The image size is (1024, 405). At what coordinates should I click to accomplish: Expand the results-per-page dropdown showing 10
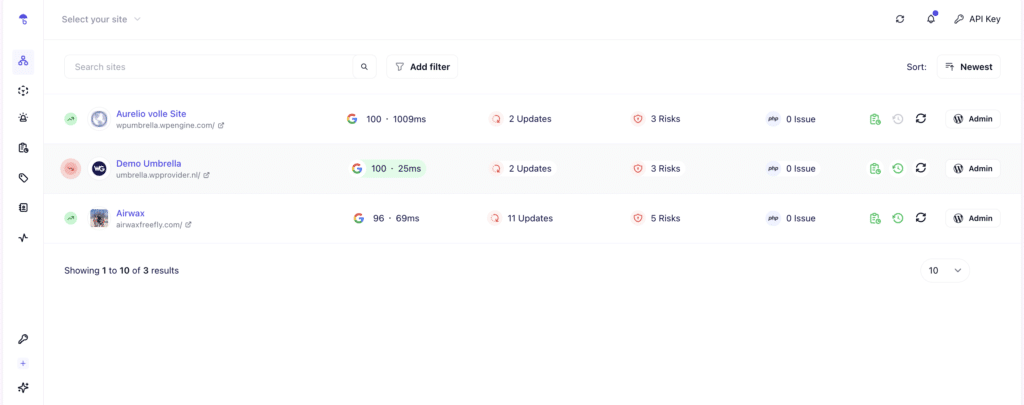click(944, 270)
